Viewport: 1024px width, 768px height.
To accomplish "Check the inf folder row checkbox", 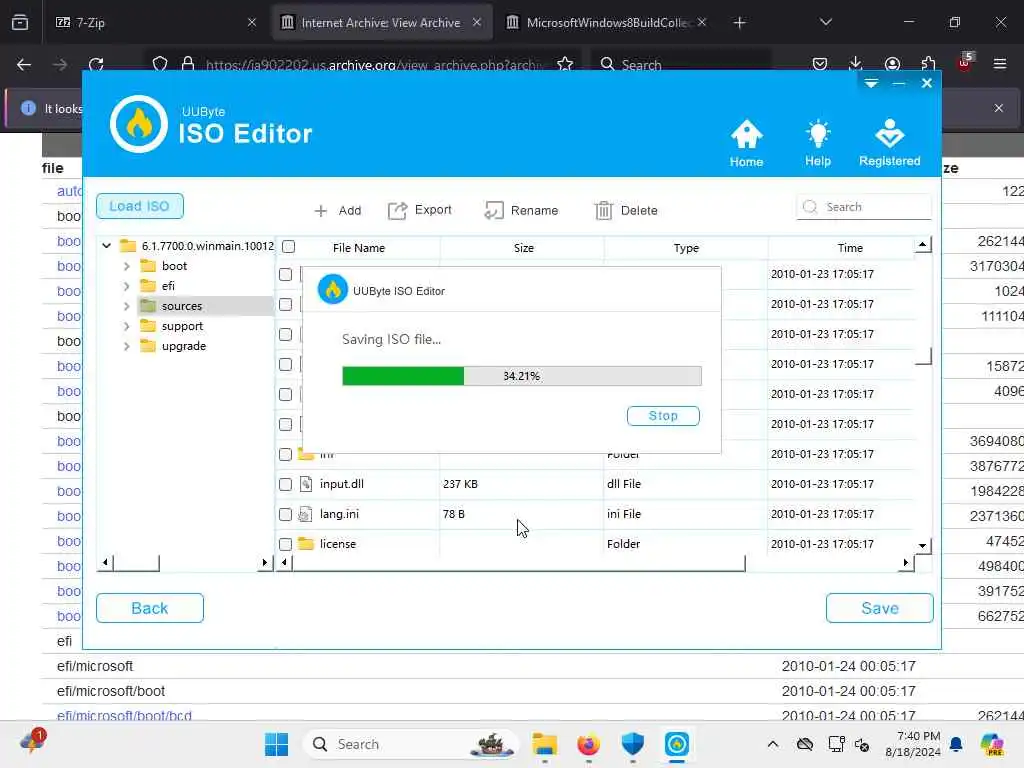I will point(285,455).
